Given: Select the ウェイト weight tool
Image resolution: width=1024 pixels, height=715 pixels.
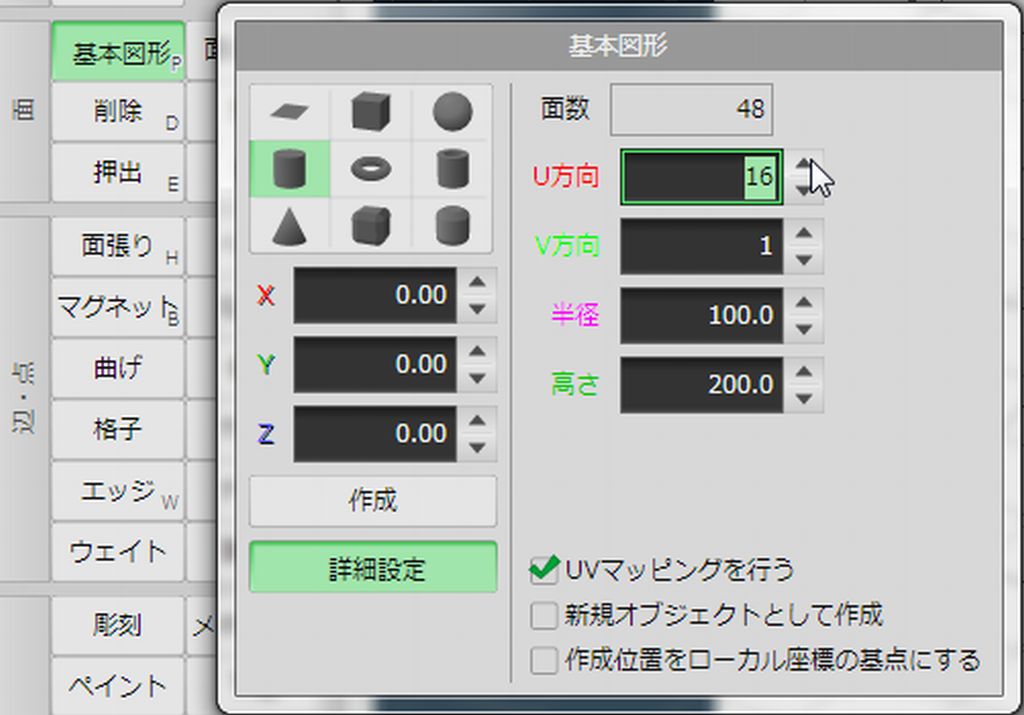Looking at the screenshot, I should coord(118,552).
